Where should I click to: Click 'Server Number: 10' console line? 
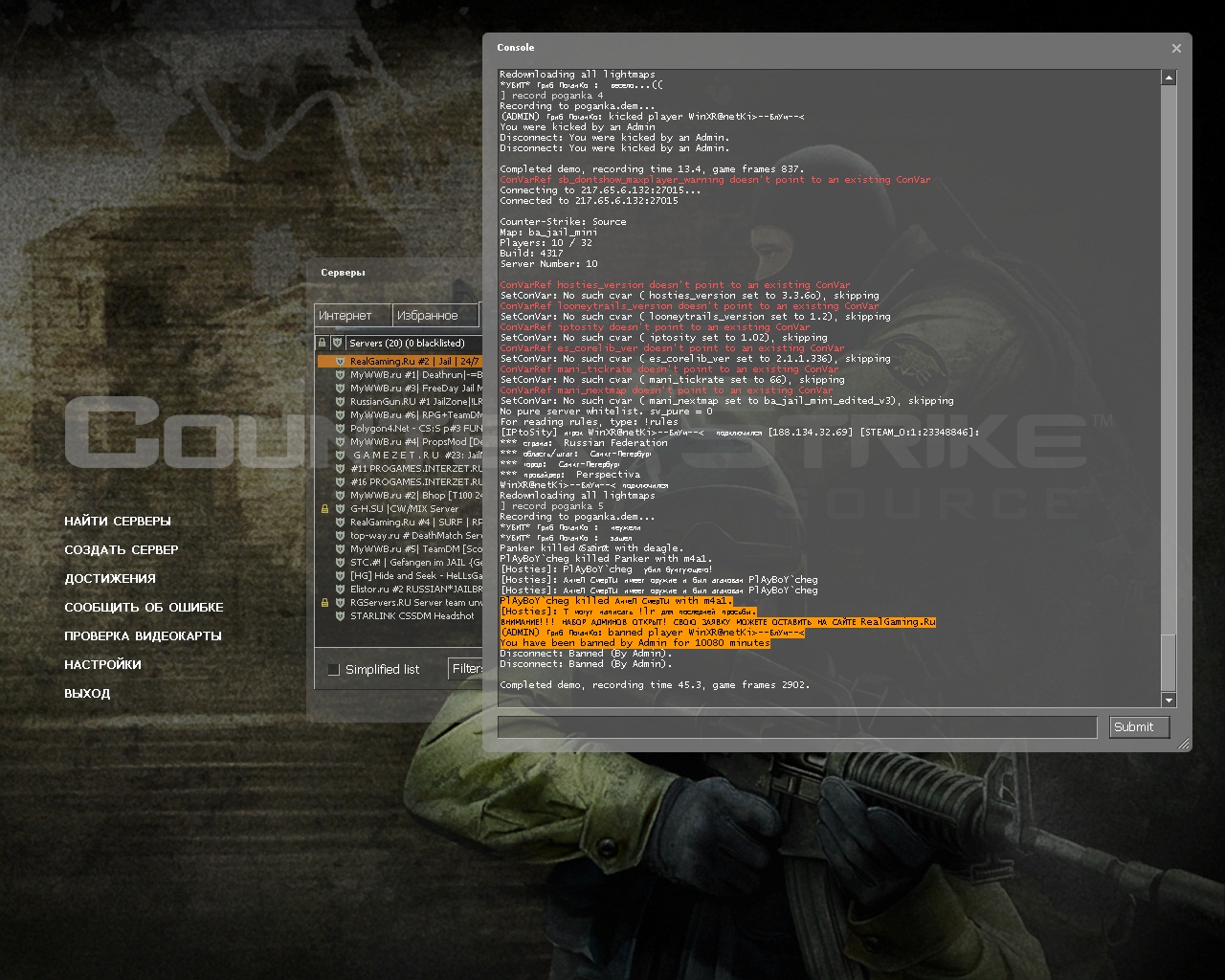548,264
